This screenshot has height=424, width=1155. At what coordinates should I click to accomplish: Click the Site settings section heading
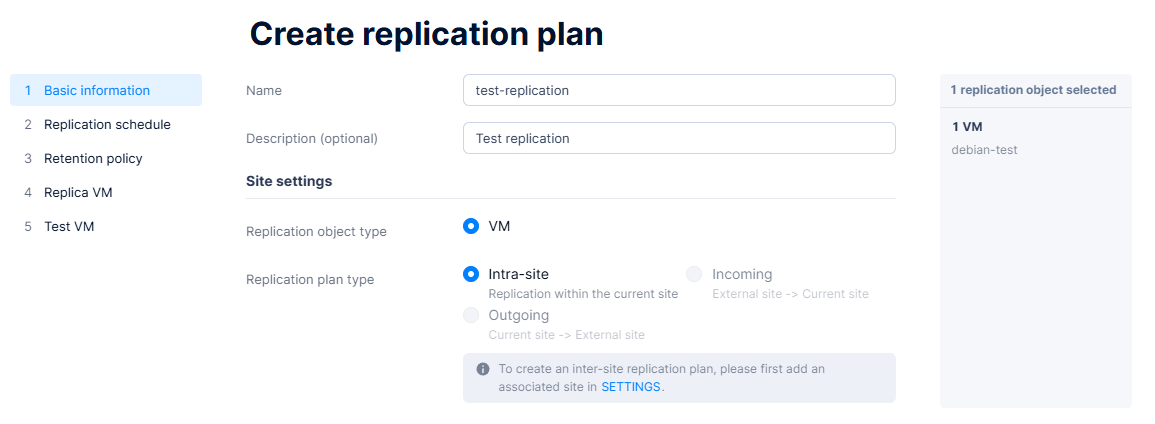tap(289, 181)
